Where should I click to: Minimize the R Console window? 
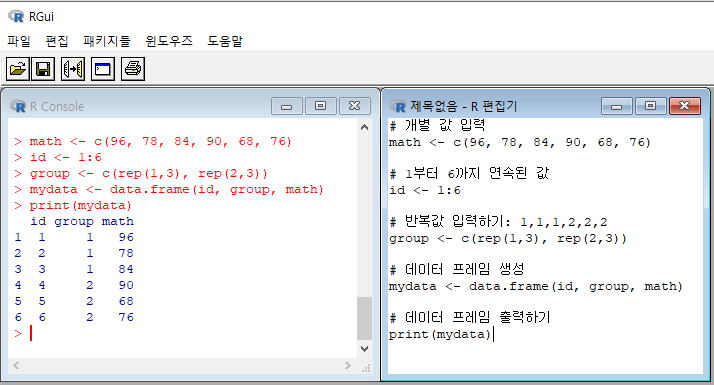click(286, 106)
